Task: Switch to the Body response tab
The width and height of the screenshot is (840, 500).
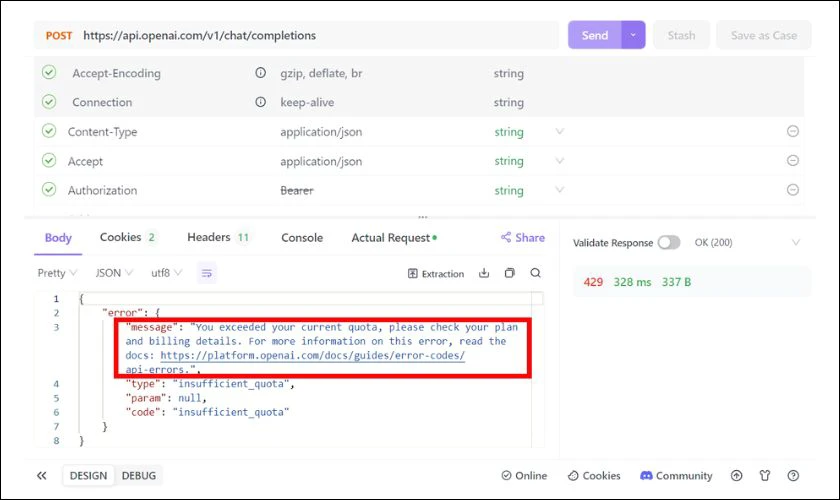Action: tap(58, 237)
